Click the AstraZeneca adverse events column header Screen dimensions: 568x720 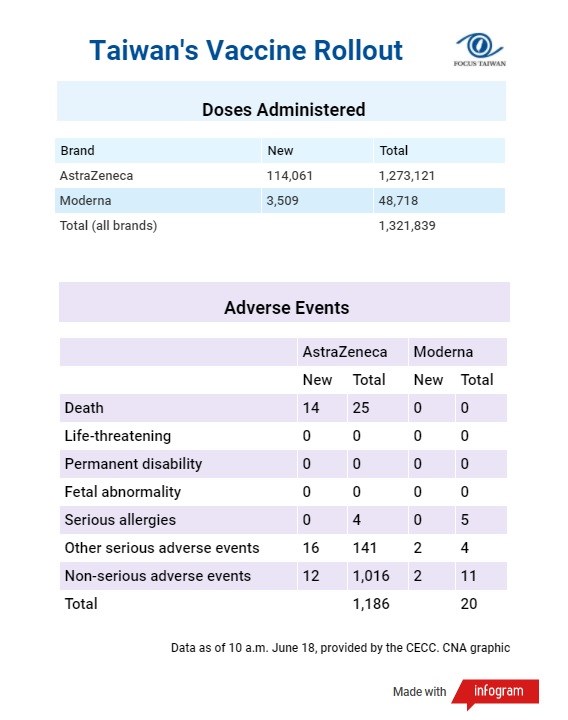[345, 352]
